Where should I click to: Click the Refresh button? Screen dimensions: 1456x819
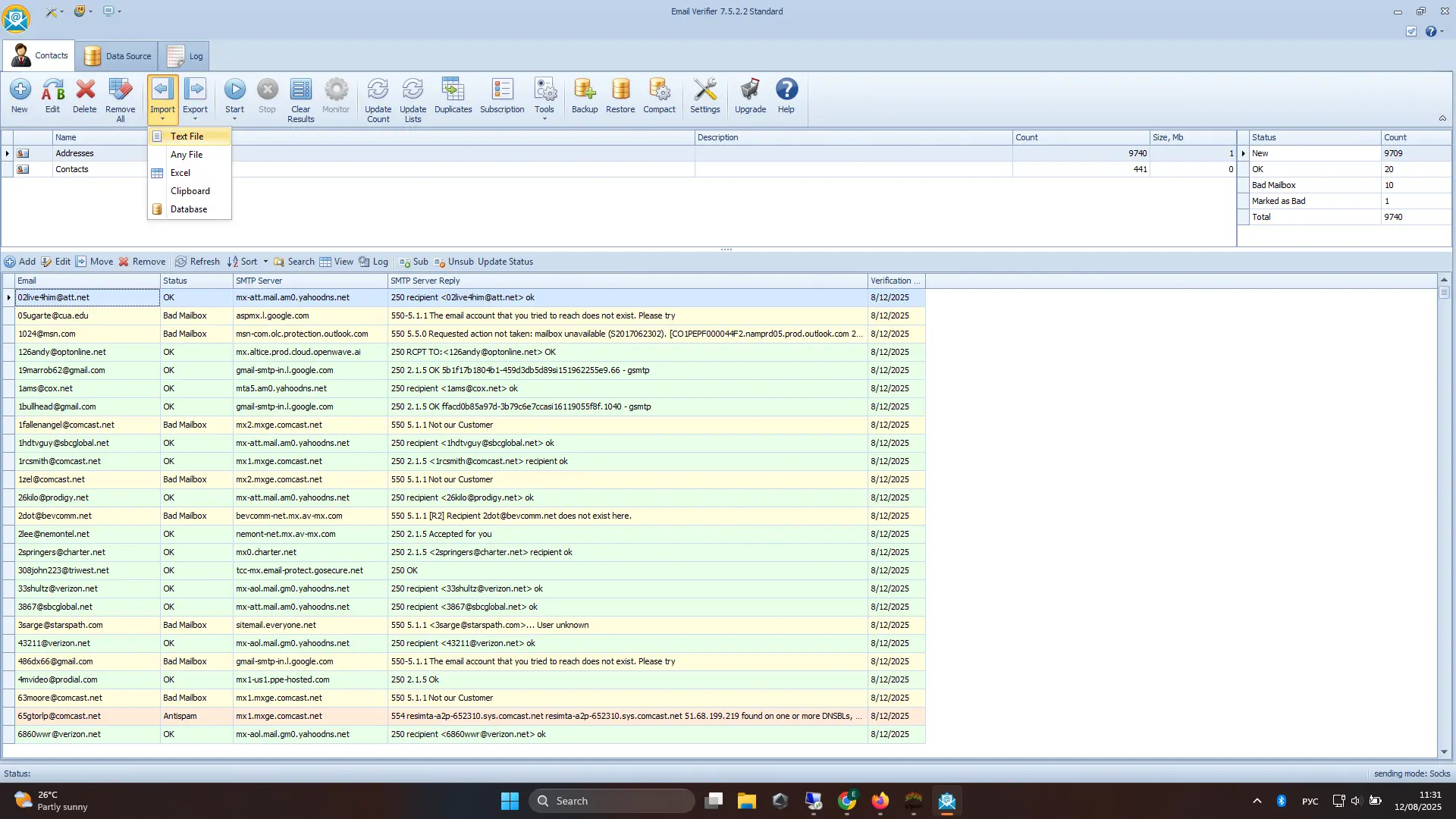197,262
